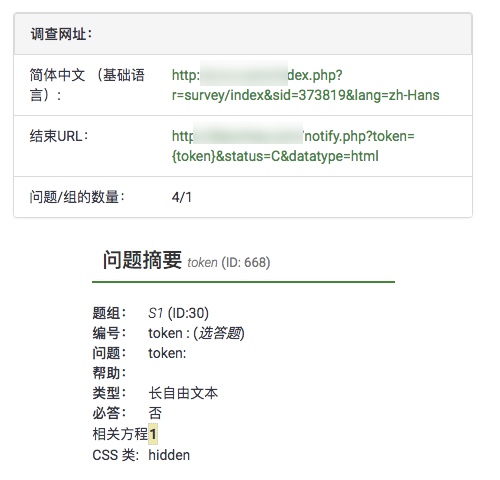Viewport: 500px width, 480px height.
Task: Click the S1 question group name
Action: coord(156,313)
